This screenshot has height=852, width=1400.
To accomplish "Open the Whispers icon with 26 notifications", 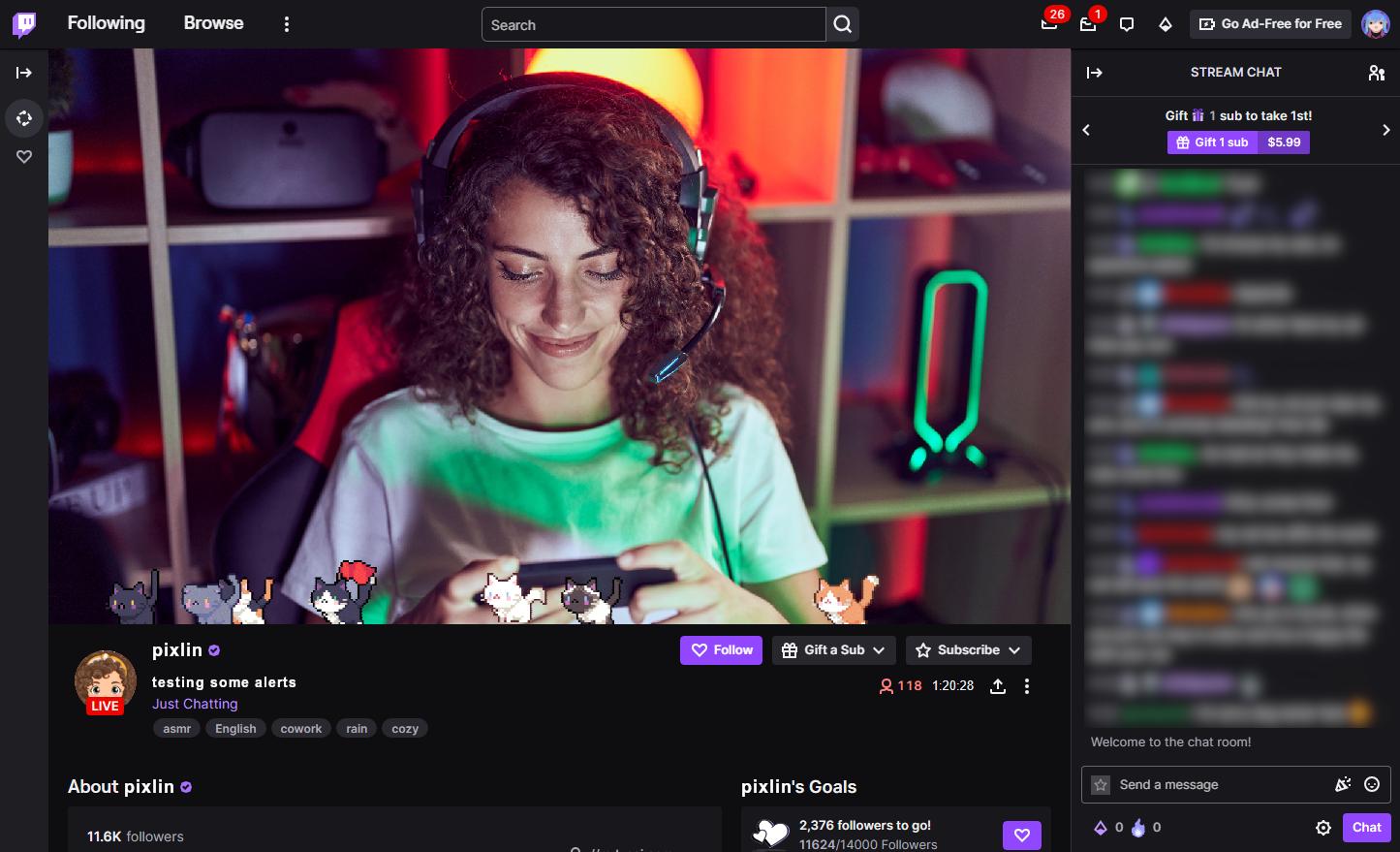I will pos(1049,25).
